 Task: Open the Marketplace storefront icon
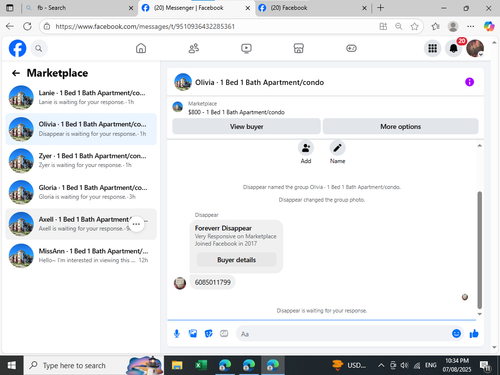299,48
